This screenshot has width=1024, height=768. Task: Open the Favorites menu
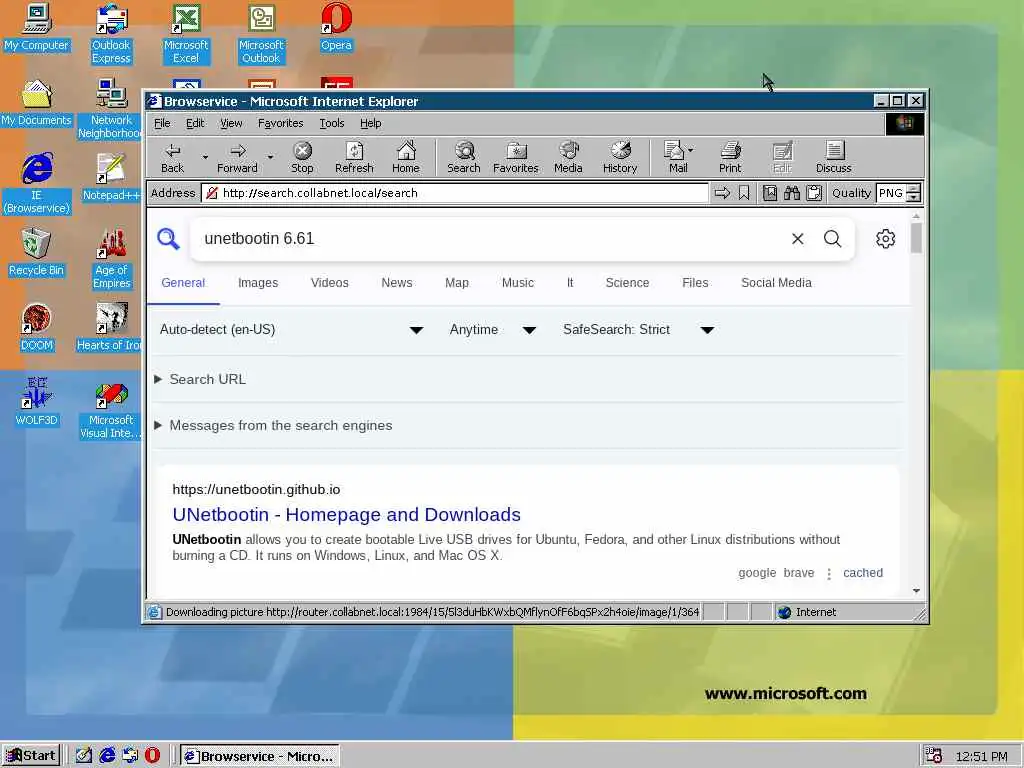click(280, 123)
